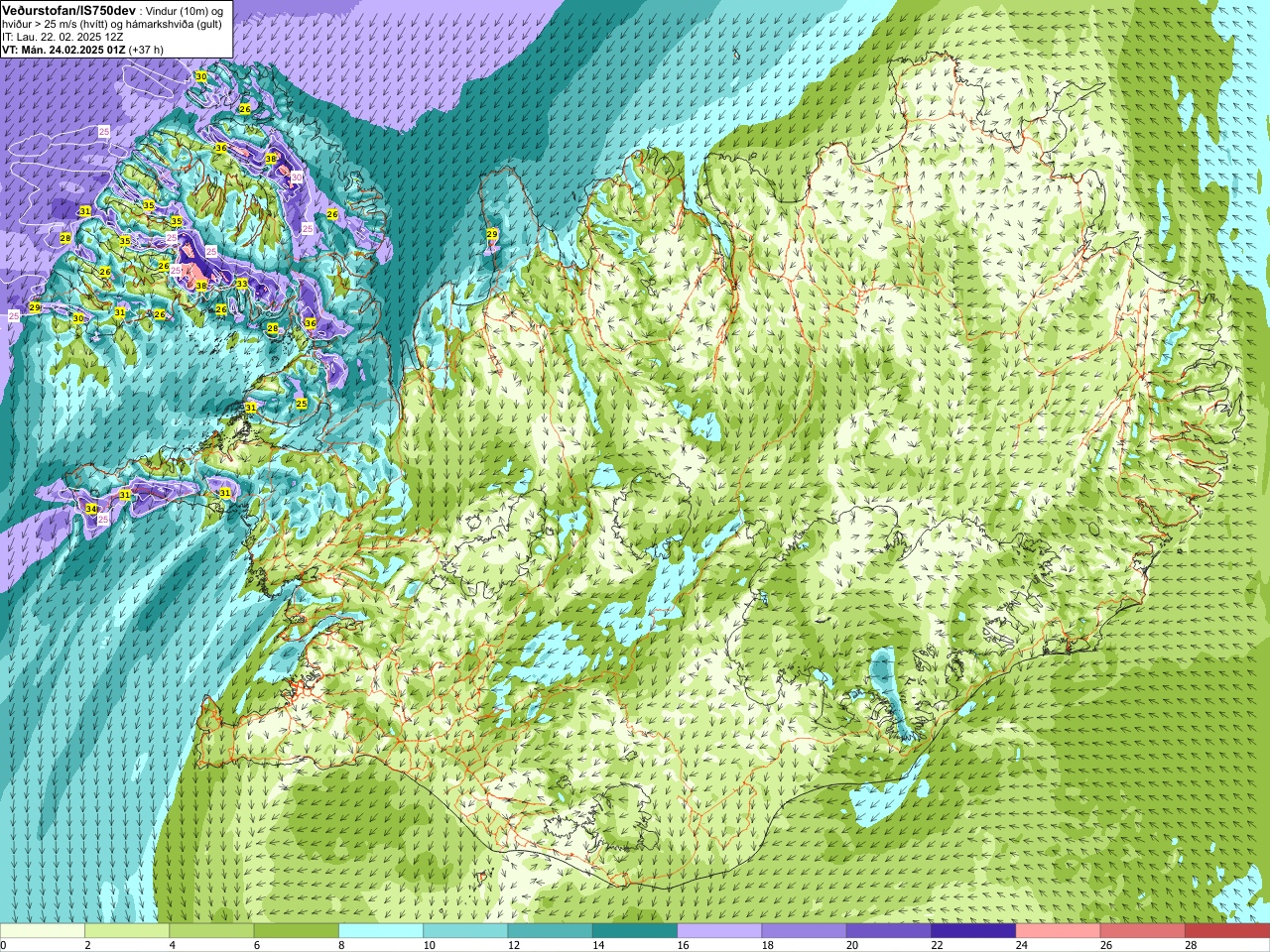Click the '24' tick label on the legend
The image size is (1270, 952).
click(1021, 945)
